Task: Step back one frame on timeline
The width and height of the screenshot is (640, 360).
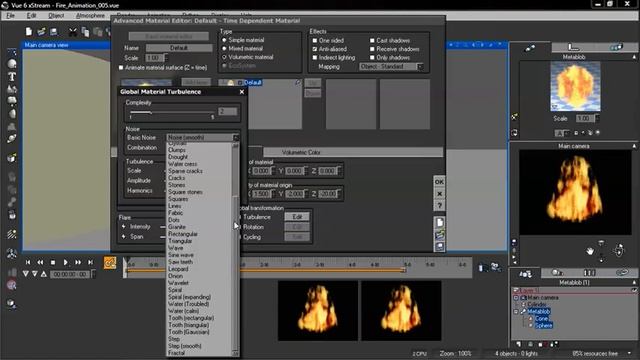Action: [x=40, y=262]
